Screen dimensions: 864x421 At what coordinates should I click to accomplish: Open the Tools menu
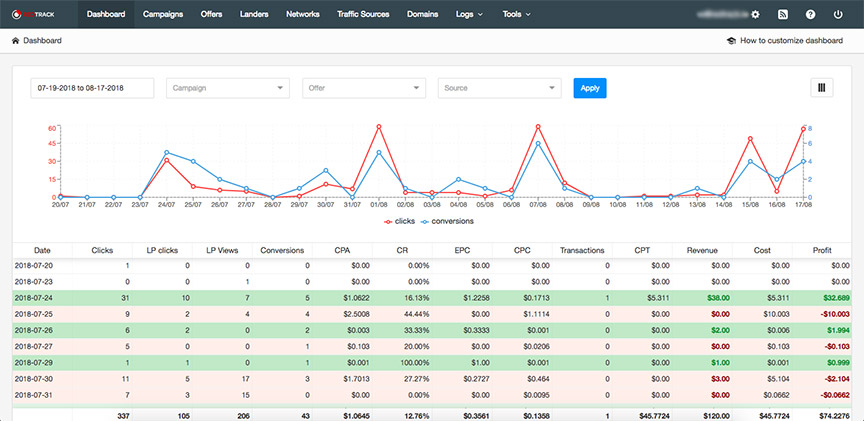click(x=516, y=14)
